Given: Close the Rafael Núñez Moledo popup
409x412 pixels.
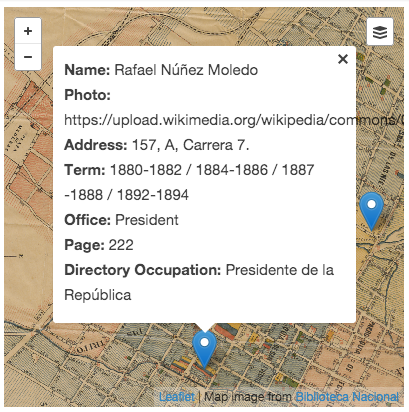Looking at the screenshot, I should tap(343, 59).
